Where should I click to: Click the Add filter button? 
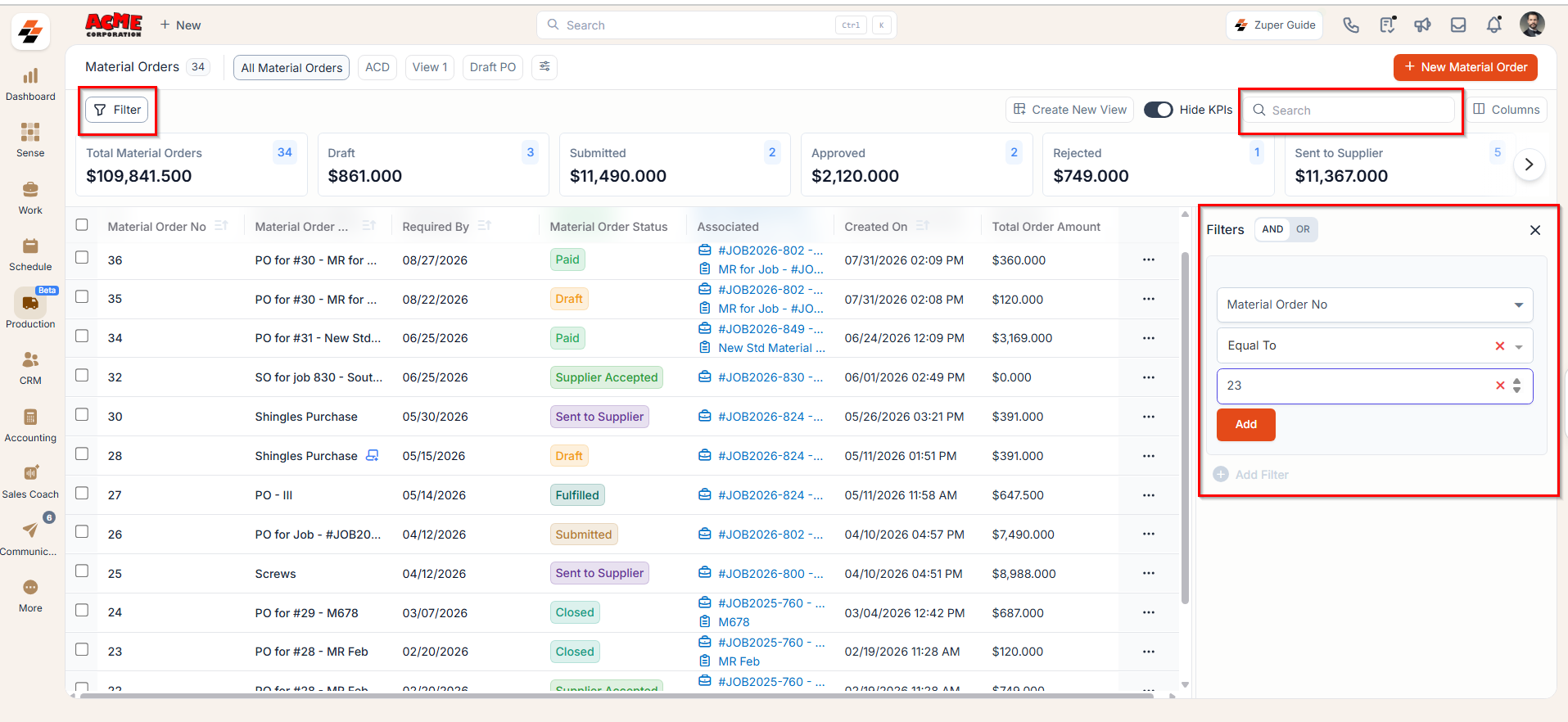tap(1246, 425)
